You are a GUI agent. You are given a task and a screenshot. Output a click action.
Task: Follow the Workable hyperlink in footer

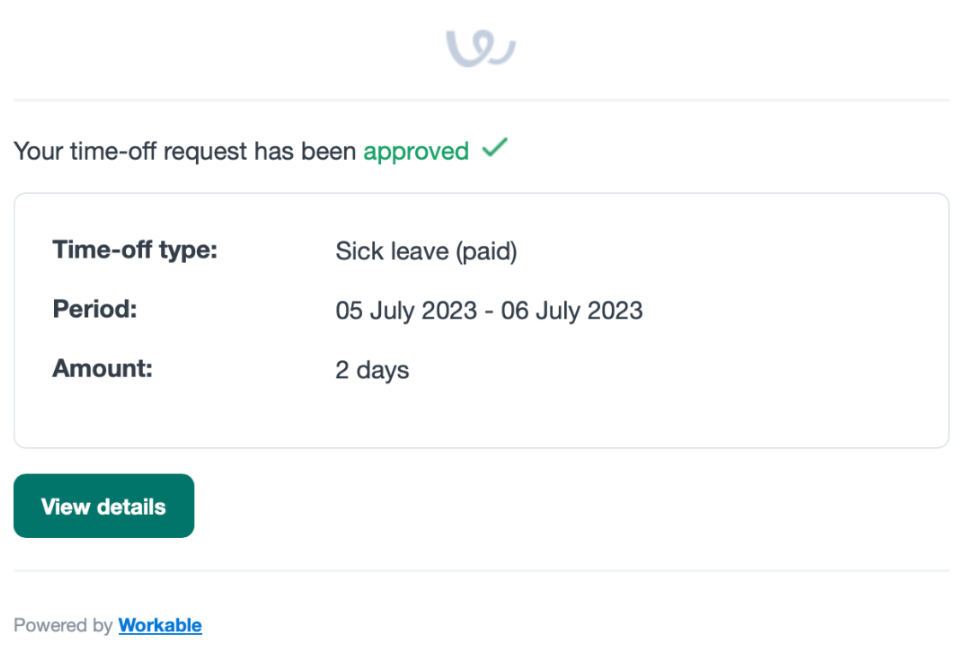tap(160, 626)
